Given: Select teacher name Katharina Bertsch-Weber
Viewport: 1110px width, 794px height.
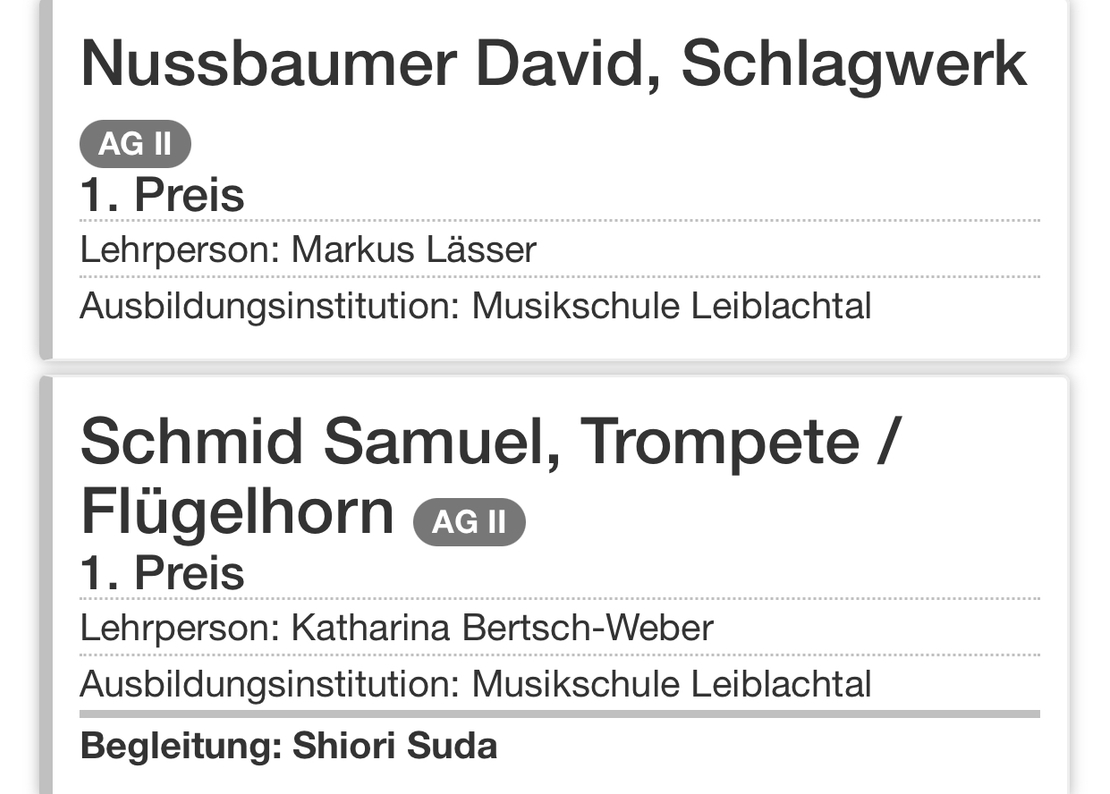Looking at the screenshot, I should tap(502, 628).
